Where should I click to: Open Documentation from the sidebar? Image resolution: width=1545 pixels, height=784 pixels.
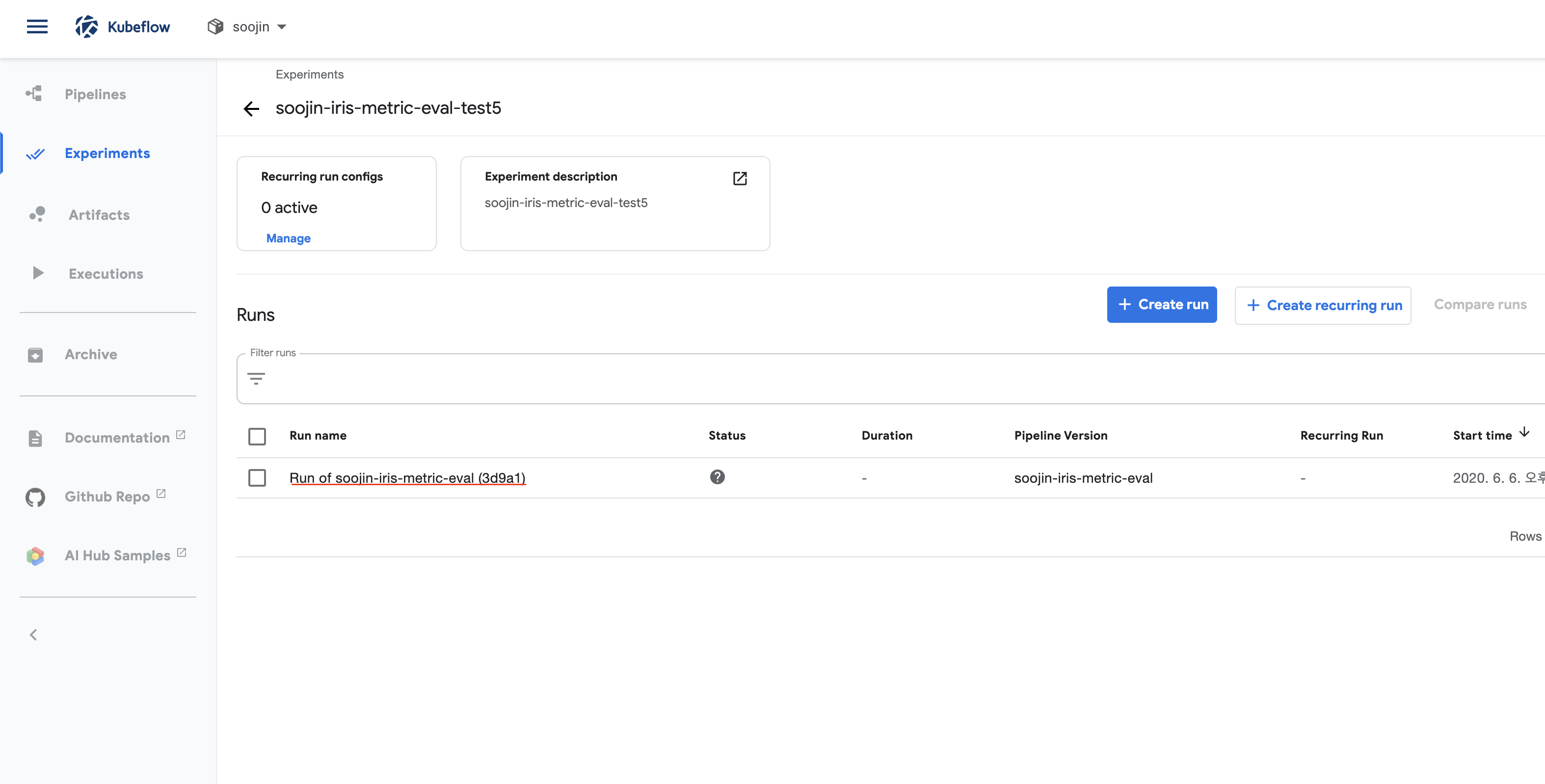click(117, 438)
